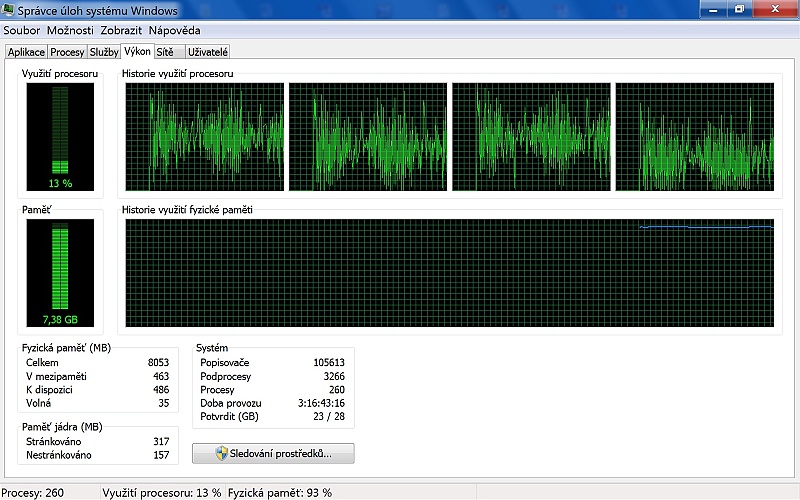Open the Zobrazit menu
This screenshot has width=800, height=500.
pyautogui.click(x=120, y=30)
